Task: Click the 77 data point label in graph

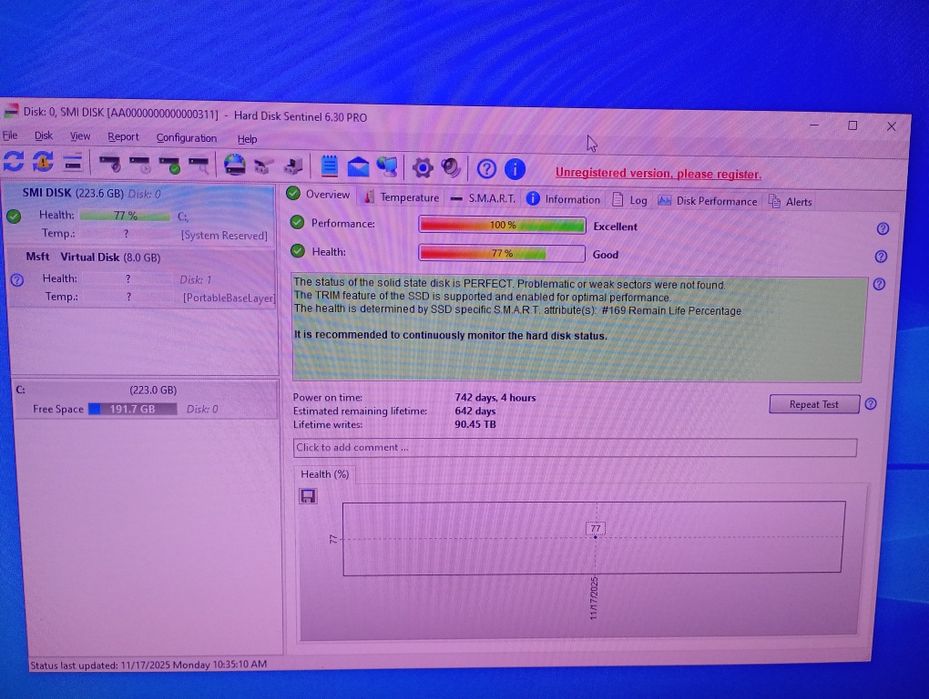Action: 595,528
